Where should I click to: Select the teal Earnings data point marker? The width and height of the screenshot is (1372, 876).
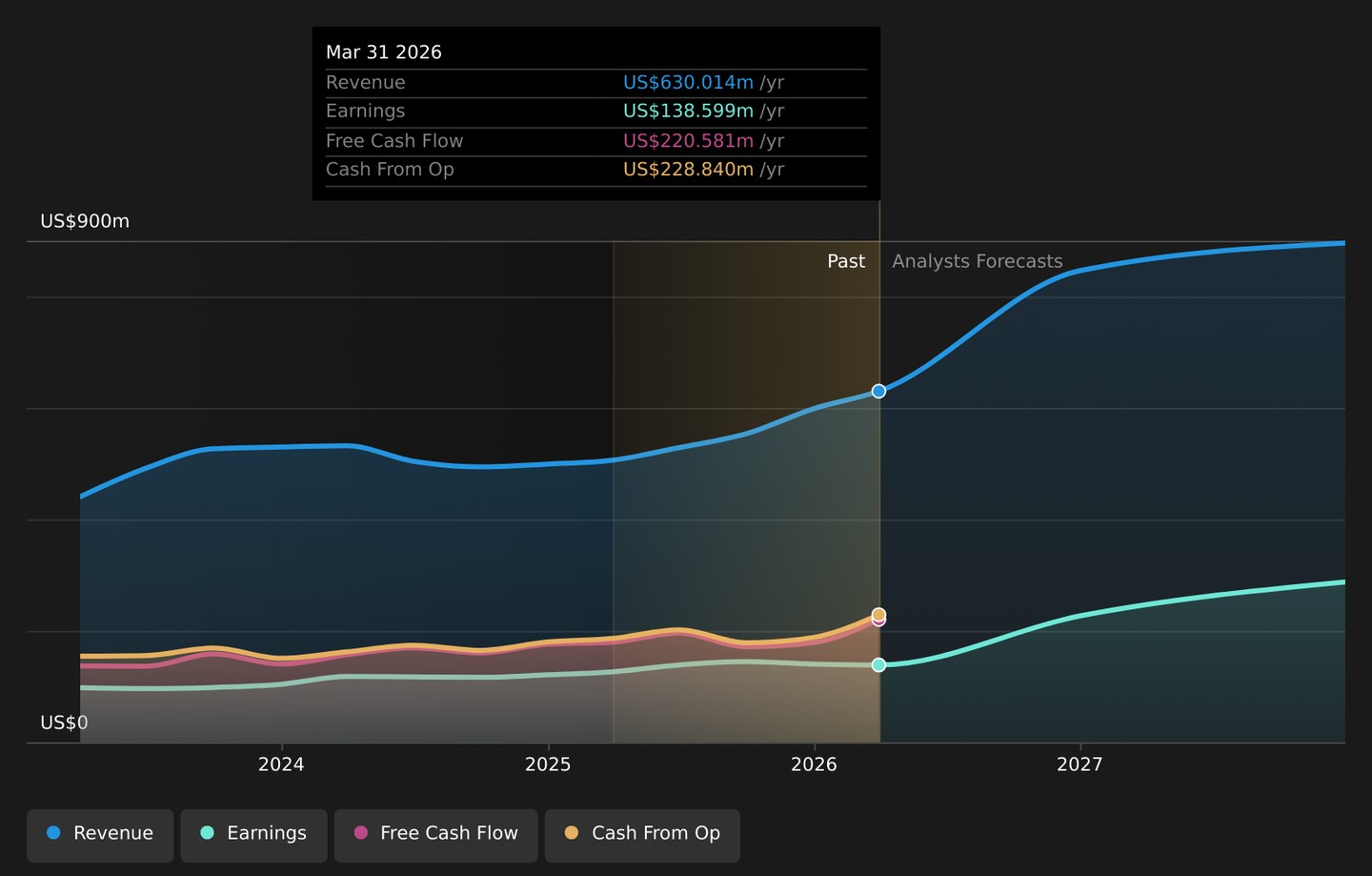coord(878,664)
